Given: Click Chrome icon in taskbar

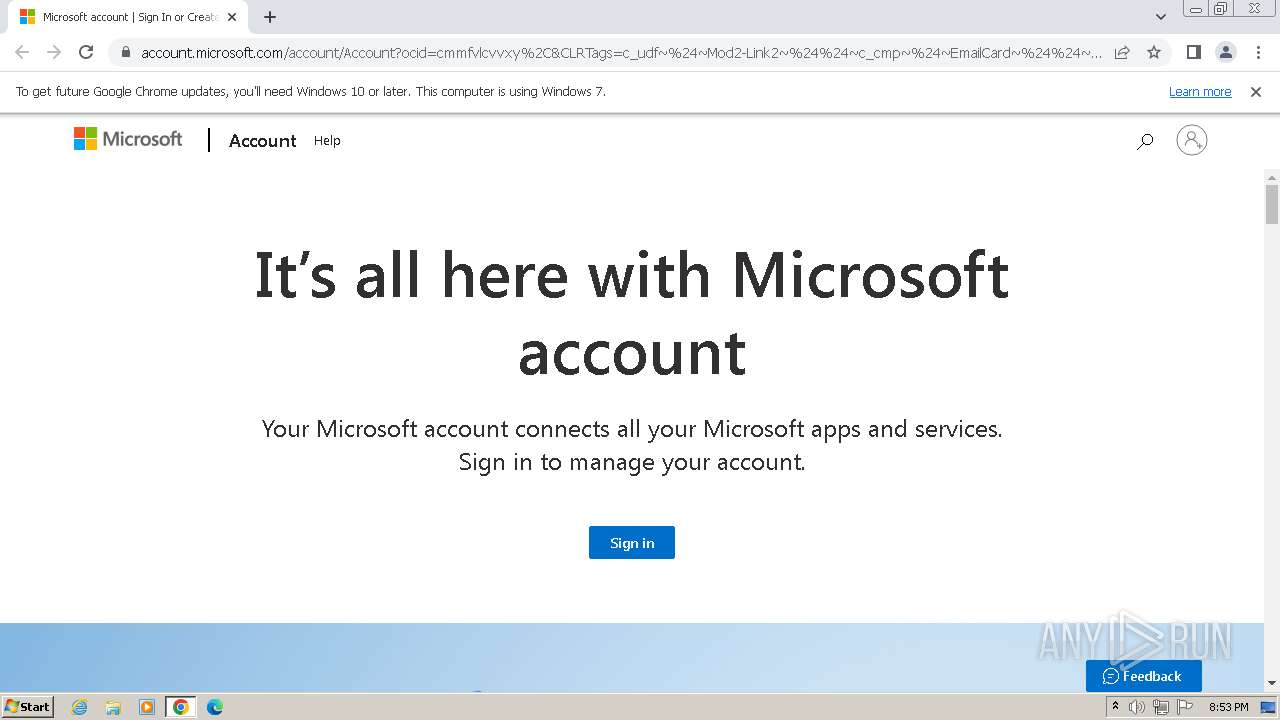Looking at the screenshot, I should pyautogui.click(x=180, y=707).
